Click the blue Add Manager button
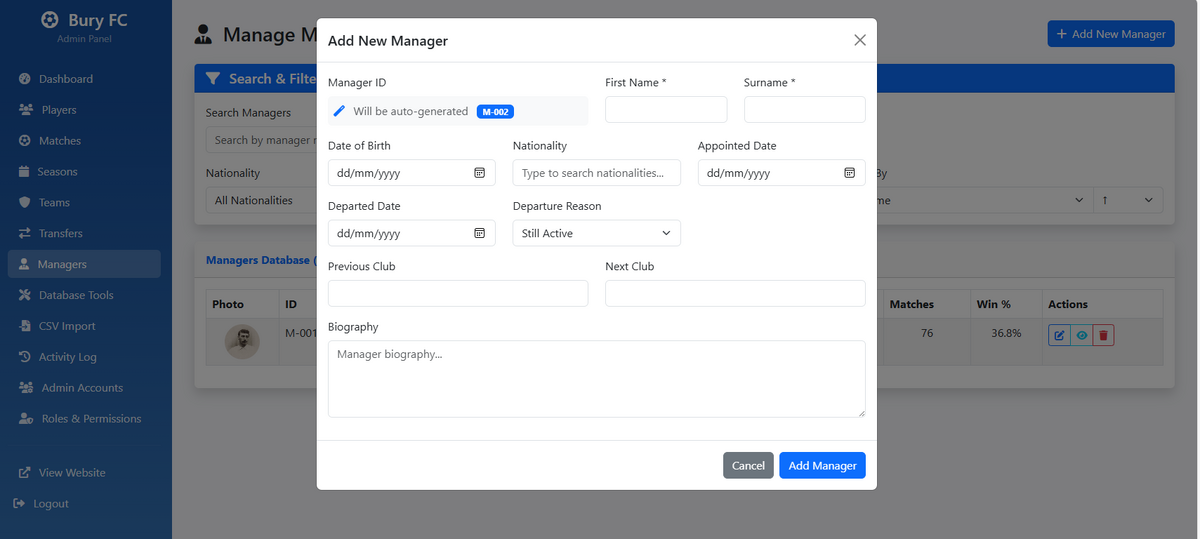 click(822, 465)
